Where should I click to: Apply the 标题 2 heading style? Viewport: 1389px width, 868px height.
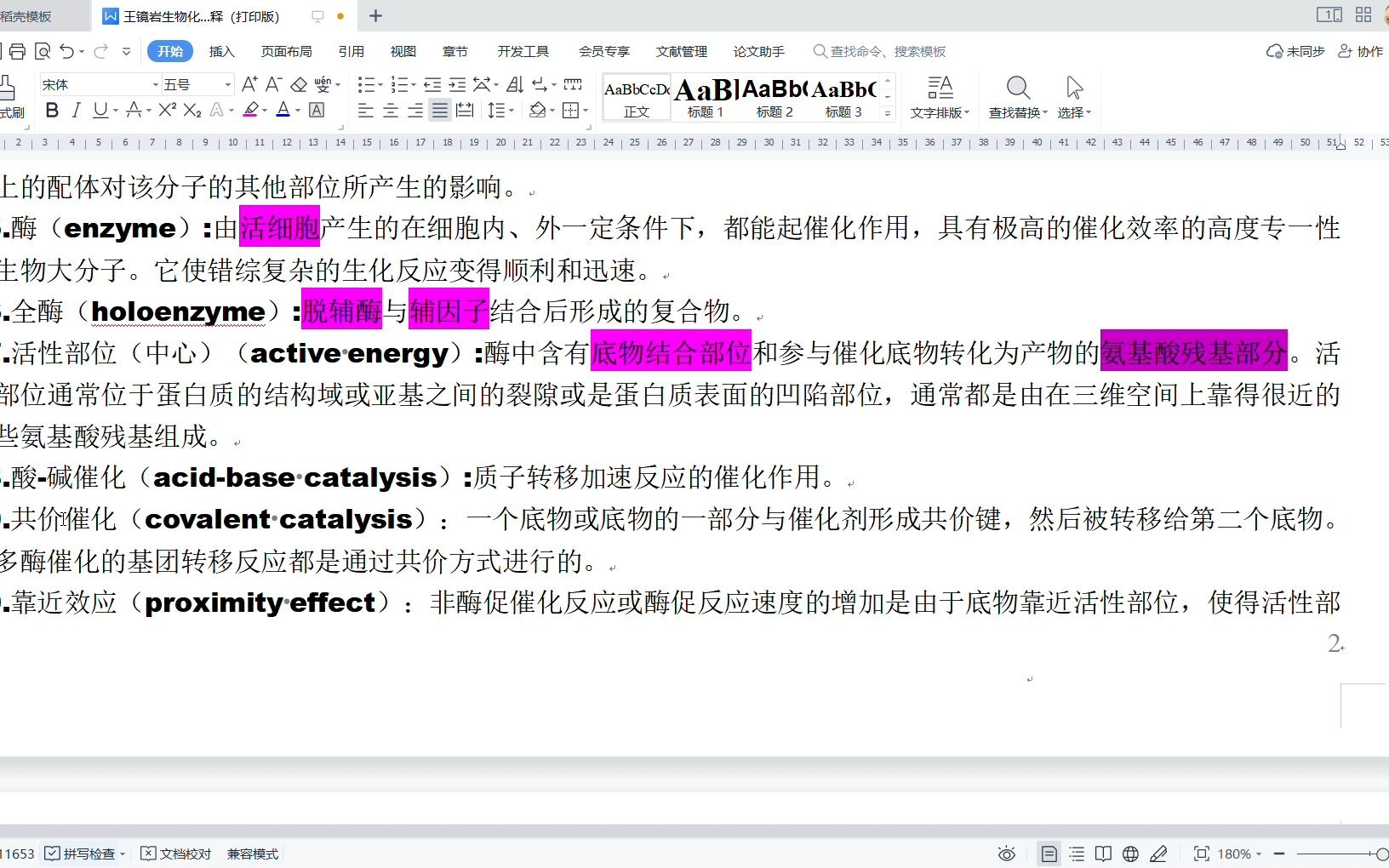[x=775, y=98]
